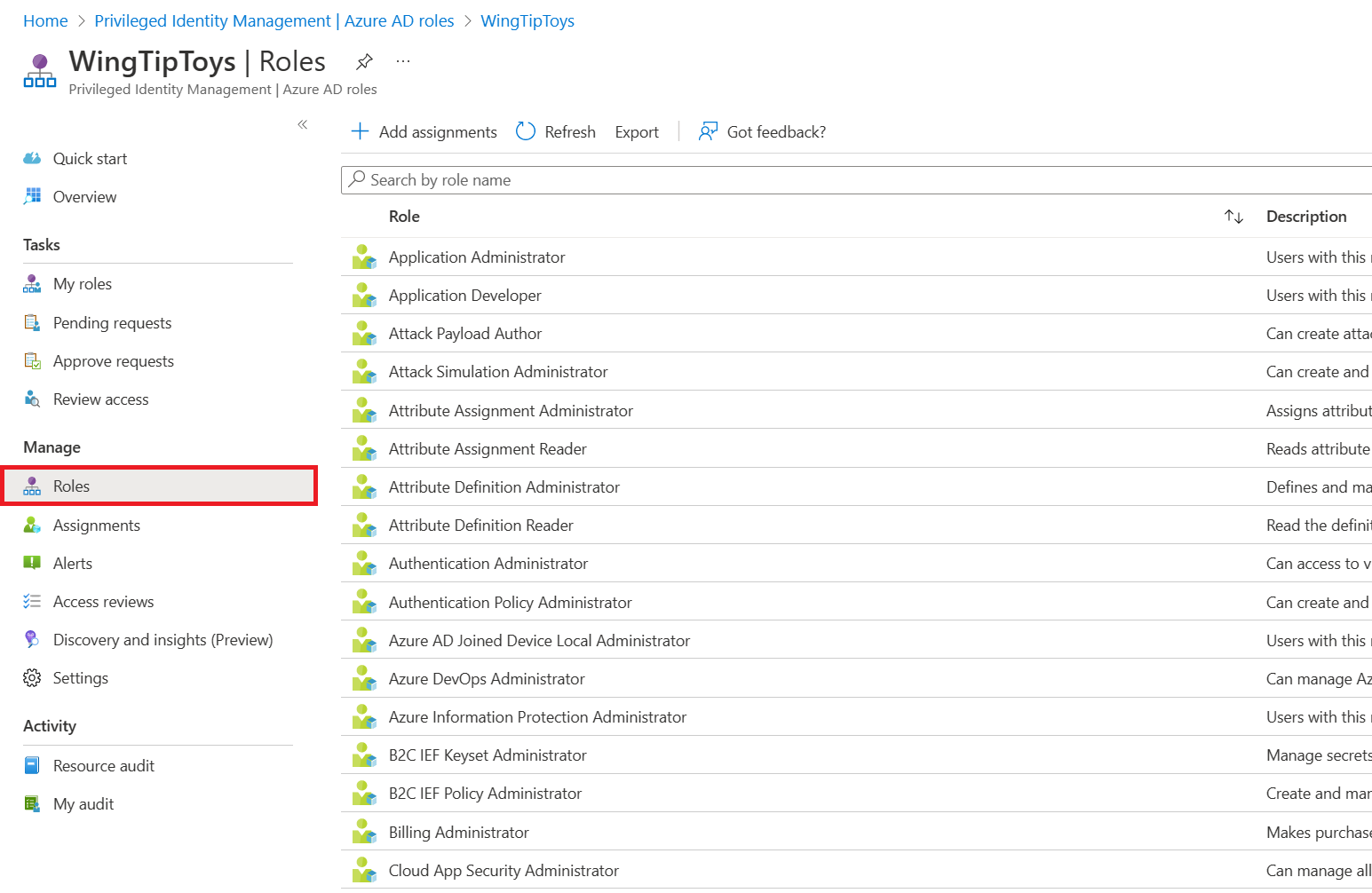The image size is (1372, 893).
Task: Click the My audit icon
Action: tap(32, 803)
